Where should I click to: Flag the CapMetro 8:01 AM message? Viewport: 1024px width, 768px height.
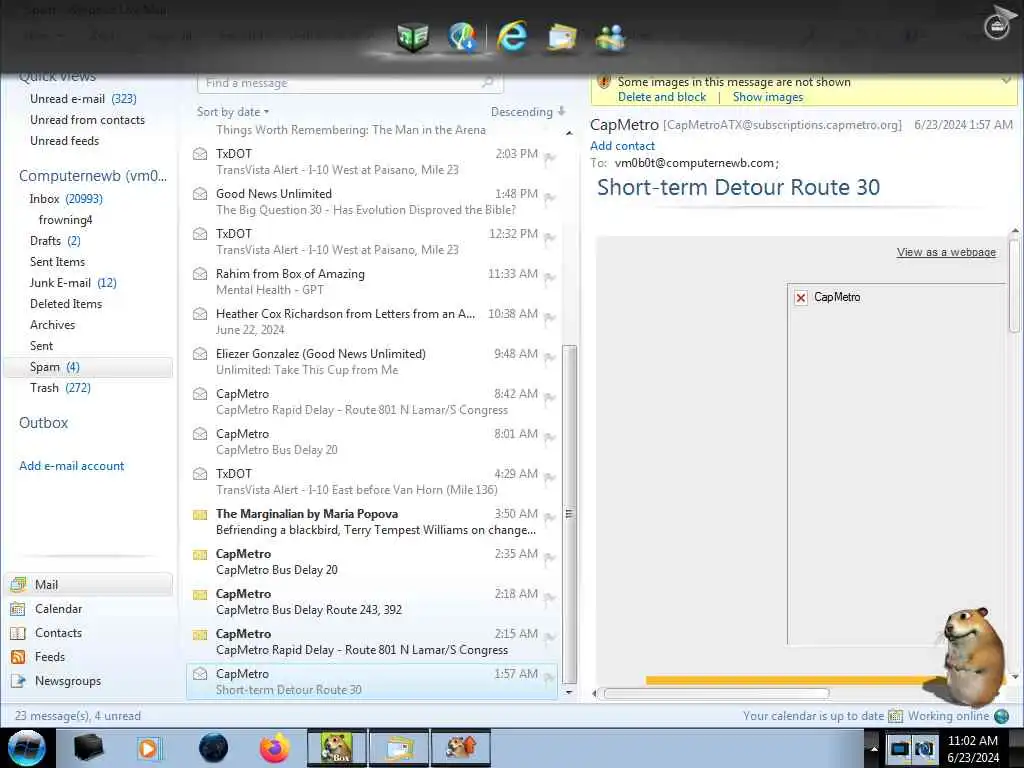click(x=550, y=438)
